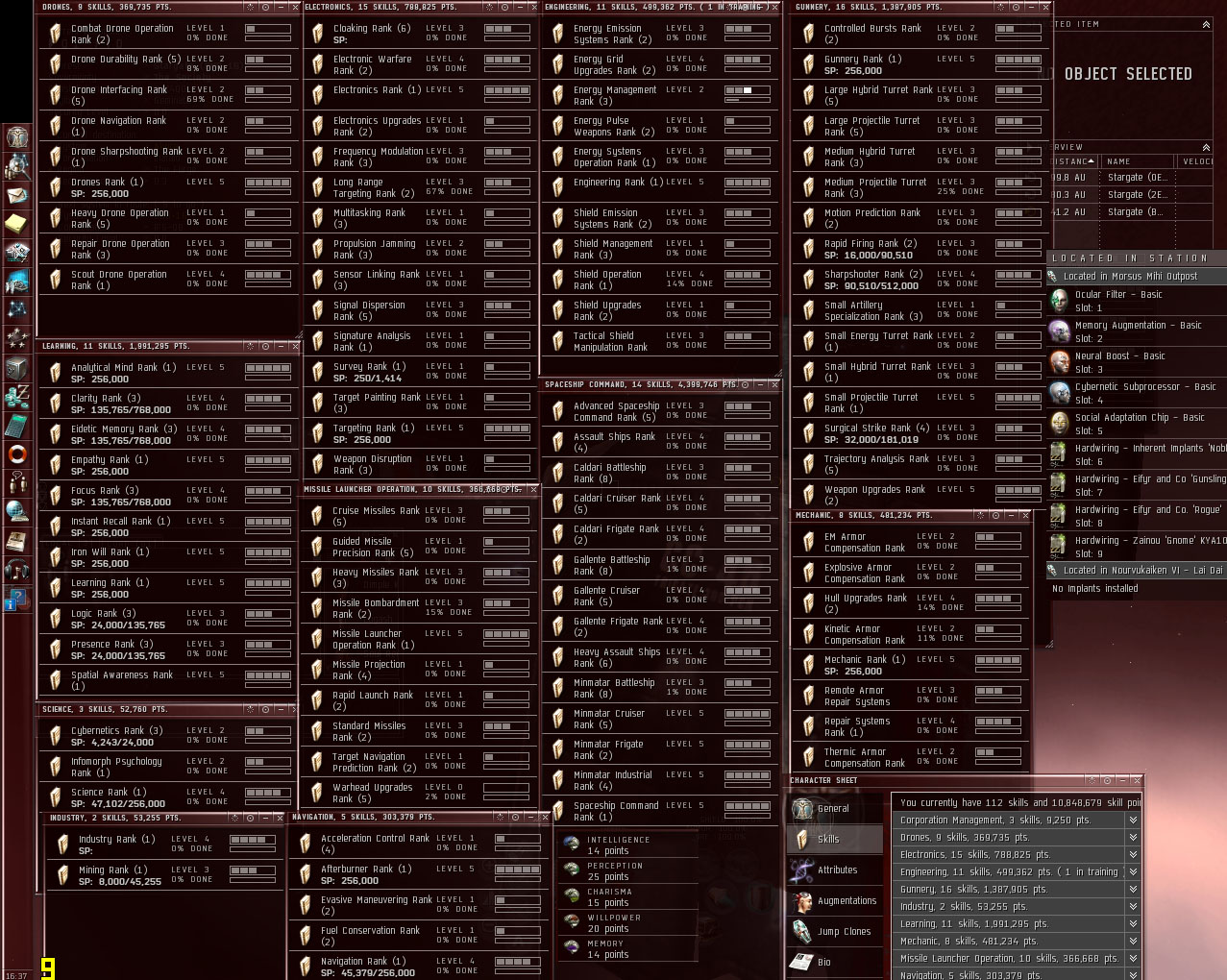Select Learning, 11 skills row in Character Sheet
Image resolution: width=1227 pixels, height=980 pixels.
click(x=1017, y=924)
